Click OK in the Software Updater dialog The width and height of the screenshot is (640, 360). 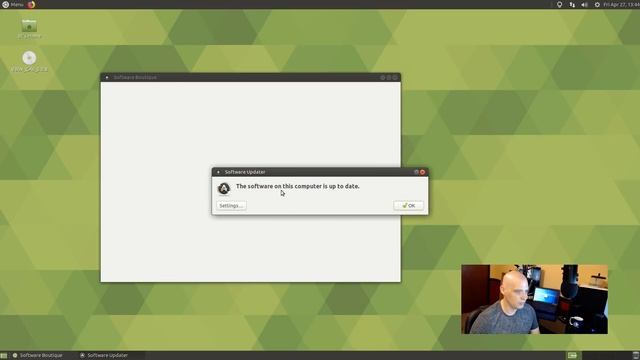tap(408, 206)
